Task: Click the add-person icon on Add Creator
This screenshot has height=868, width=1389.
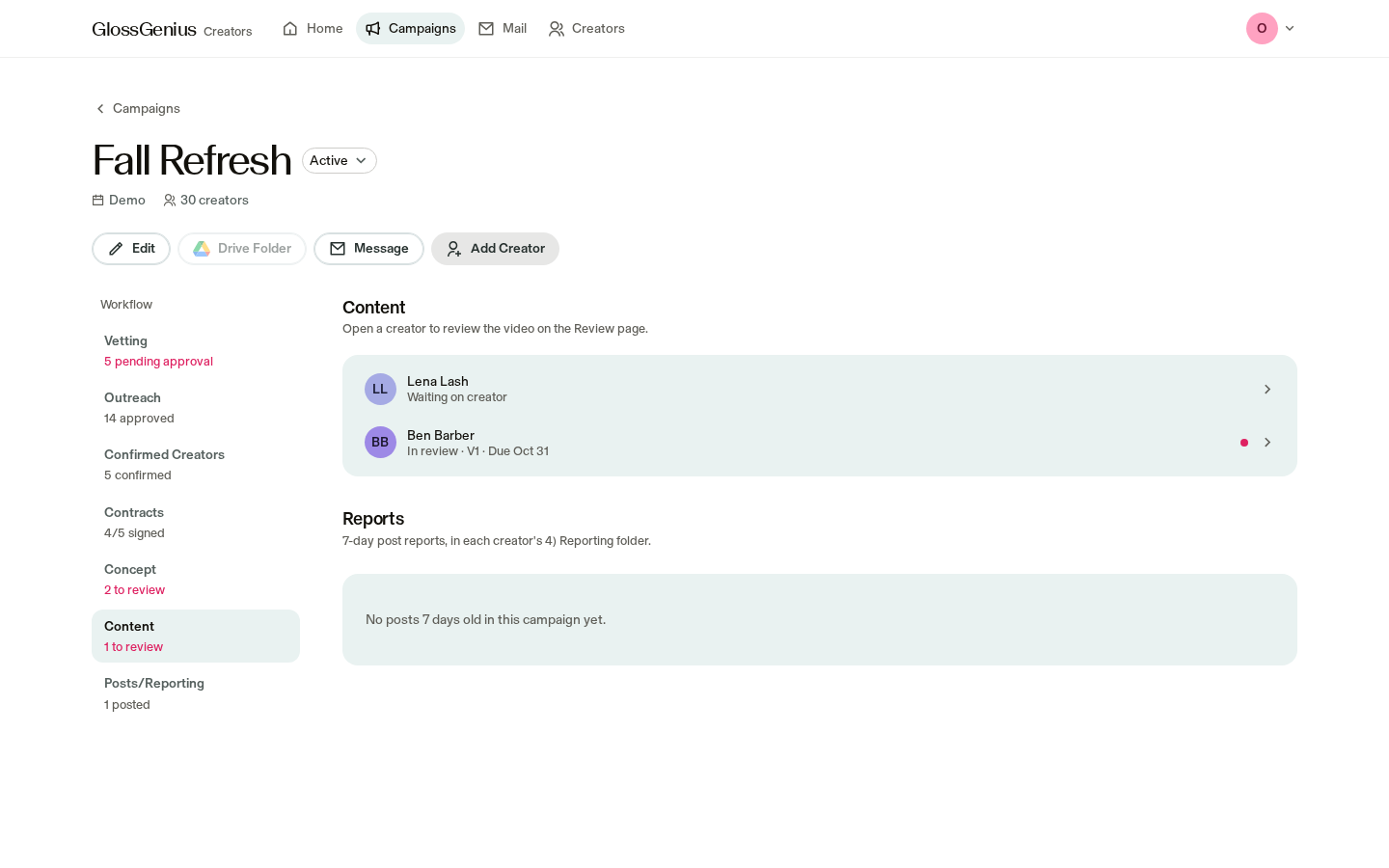Action: [x=454, y=249]
